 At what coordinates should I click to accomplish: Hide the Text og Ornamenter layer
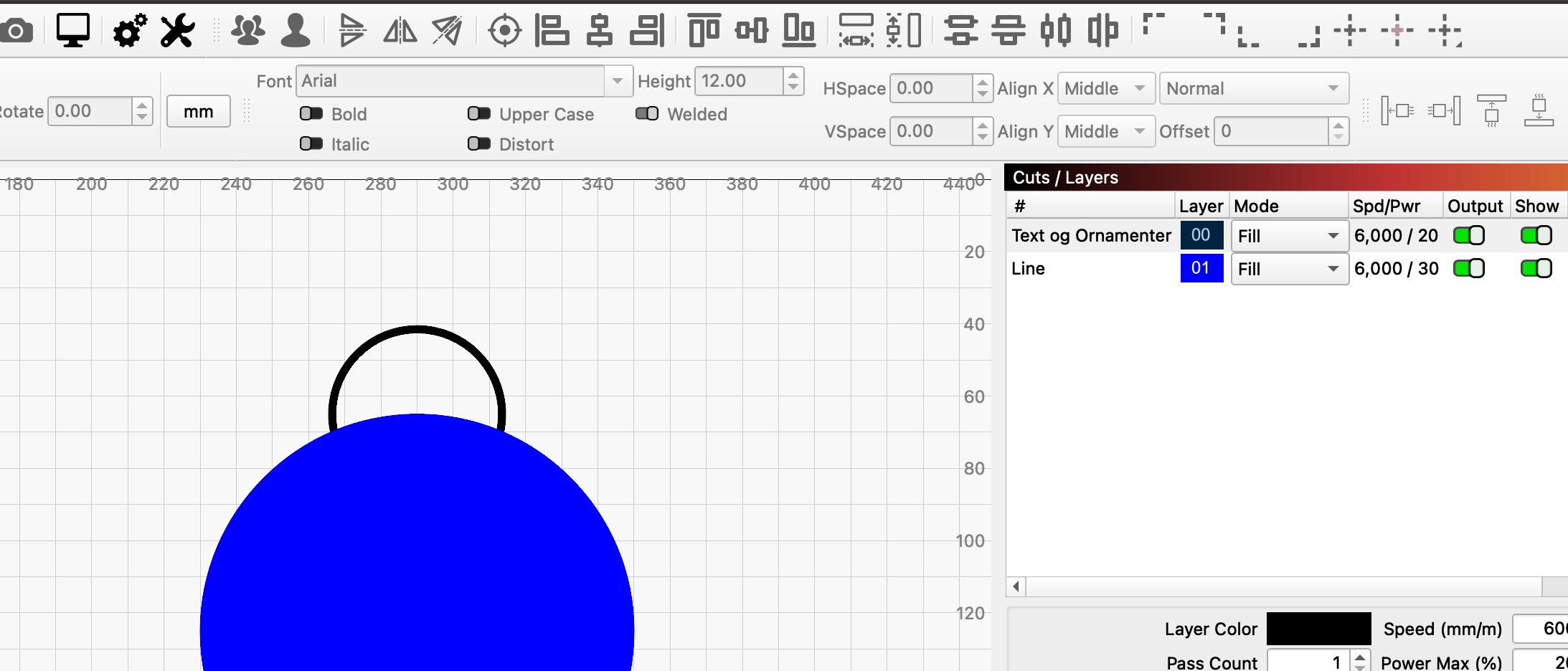1536,236
